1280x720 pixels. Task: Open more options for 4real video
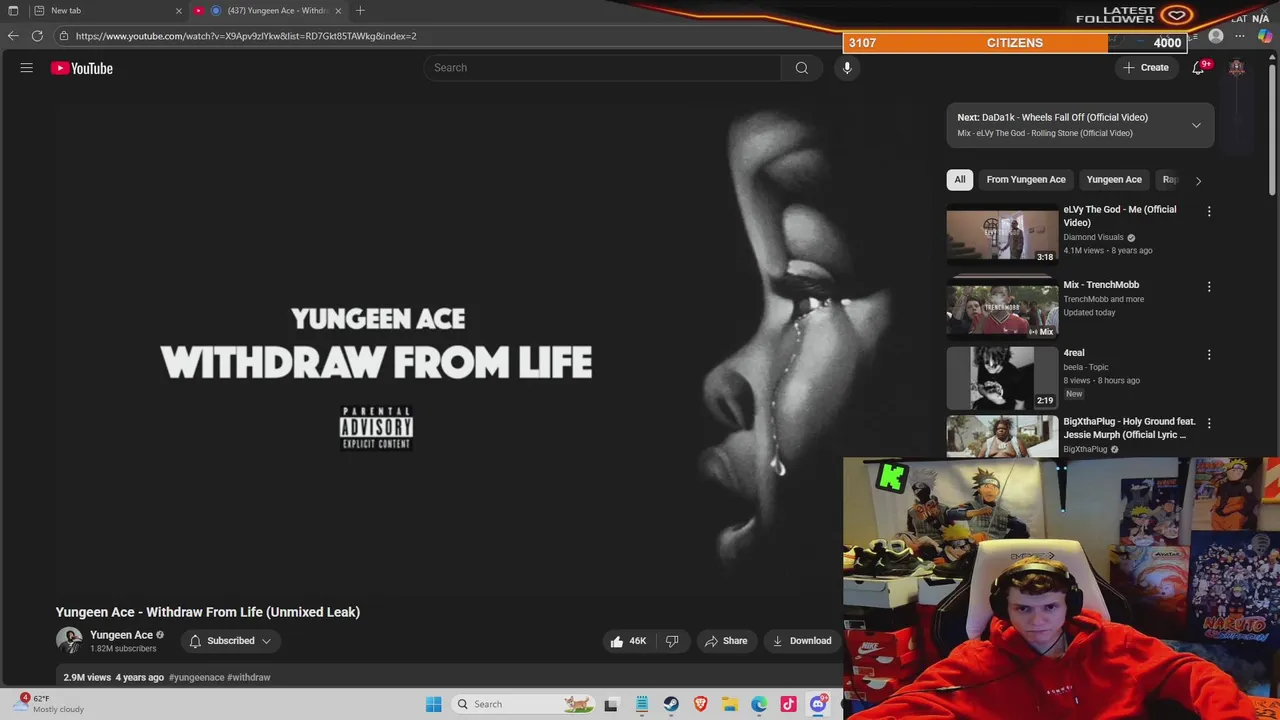1209,354
